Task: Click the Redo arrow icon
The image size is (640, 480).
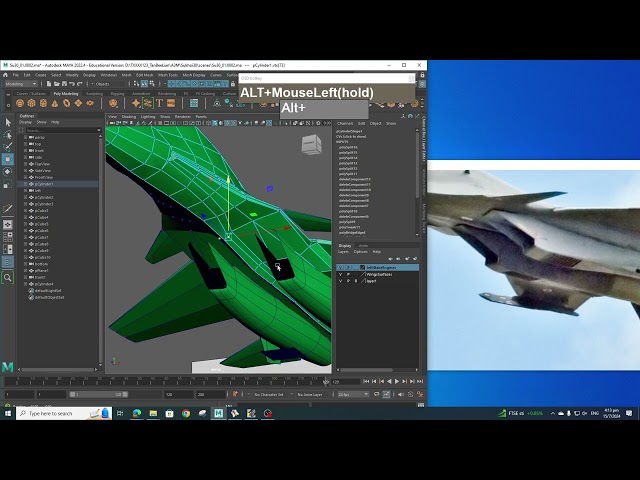Action: click(x=80, y=84)
